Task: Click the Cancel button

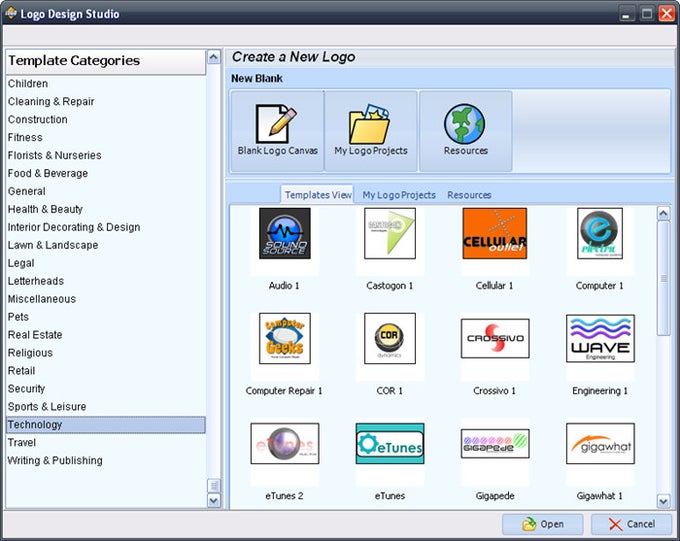Action: [631, 524]
